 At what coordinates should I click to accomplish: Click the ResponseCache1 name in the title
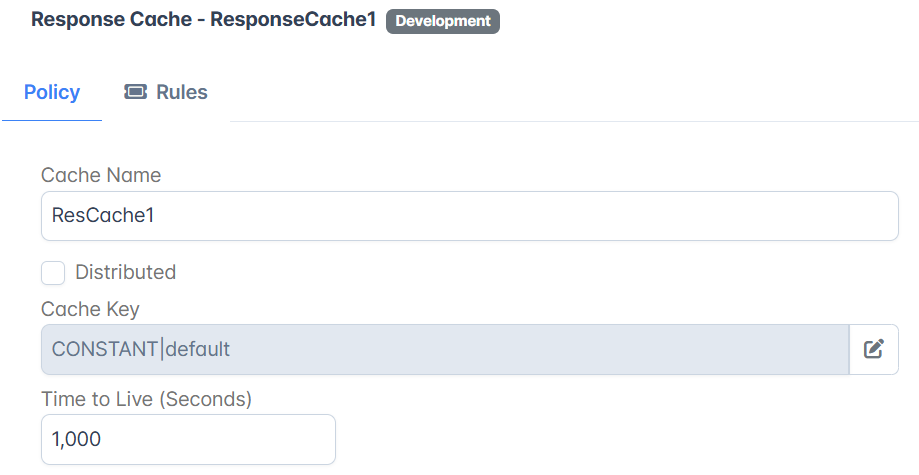[293, 19]
